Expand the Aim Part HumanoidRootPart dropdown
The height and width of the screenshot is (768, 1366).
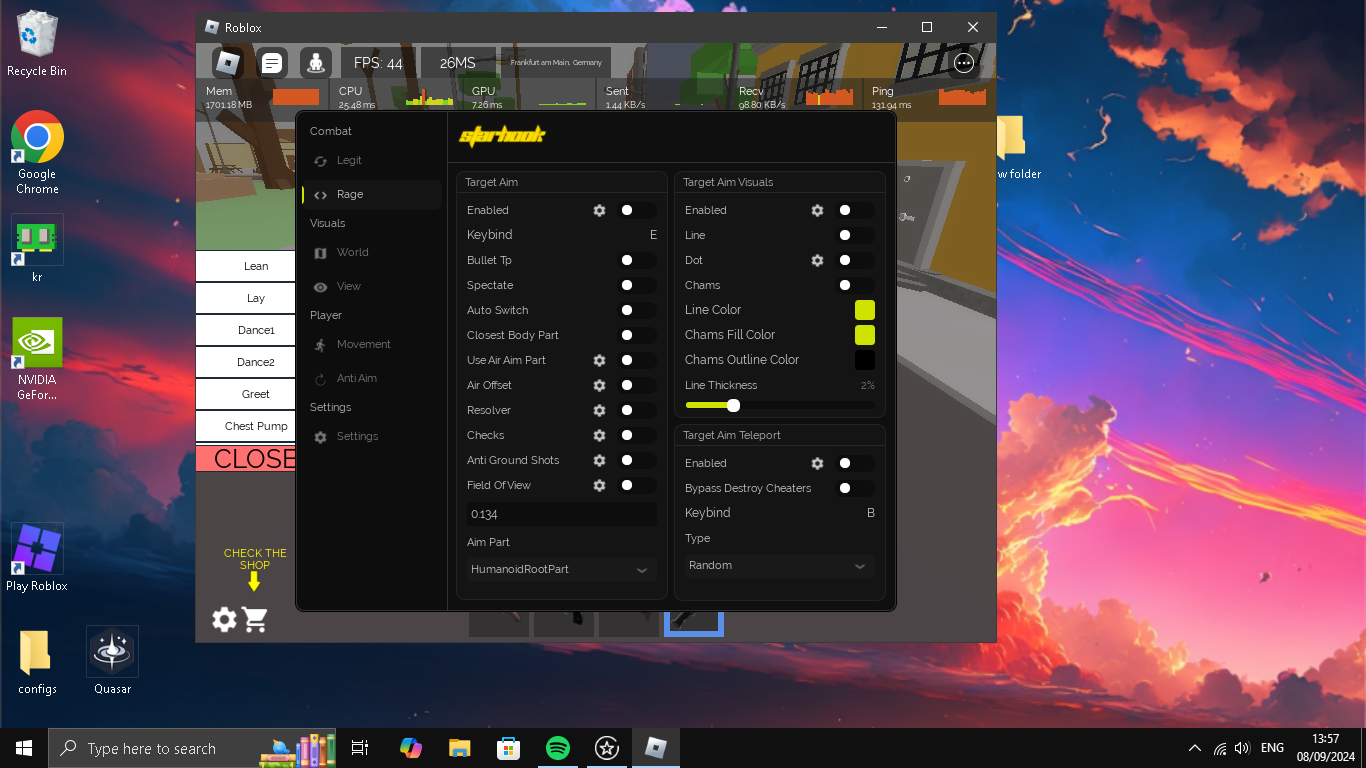(561, 569)
